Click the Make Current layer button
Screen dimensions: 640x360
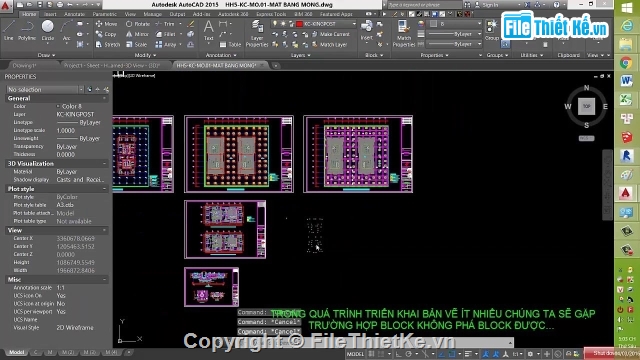331,34
